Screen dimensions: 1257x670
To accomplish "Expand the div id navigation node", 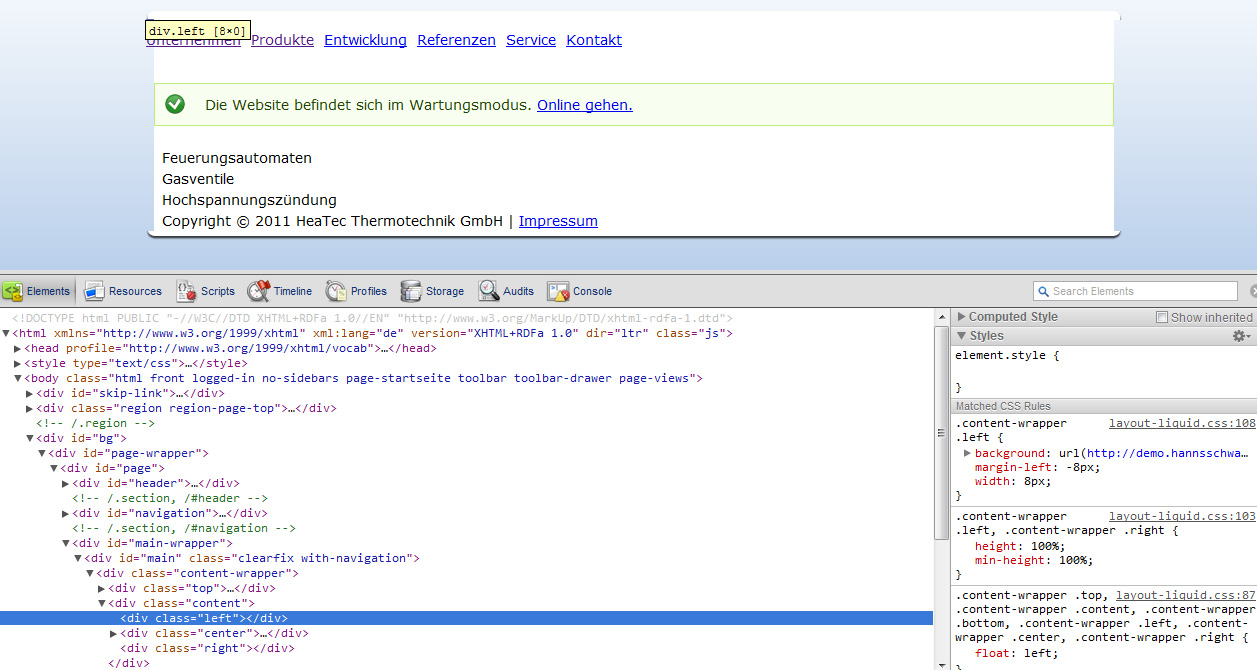I will [66, 513].
